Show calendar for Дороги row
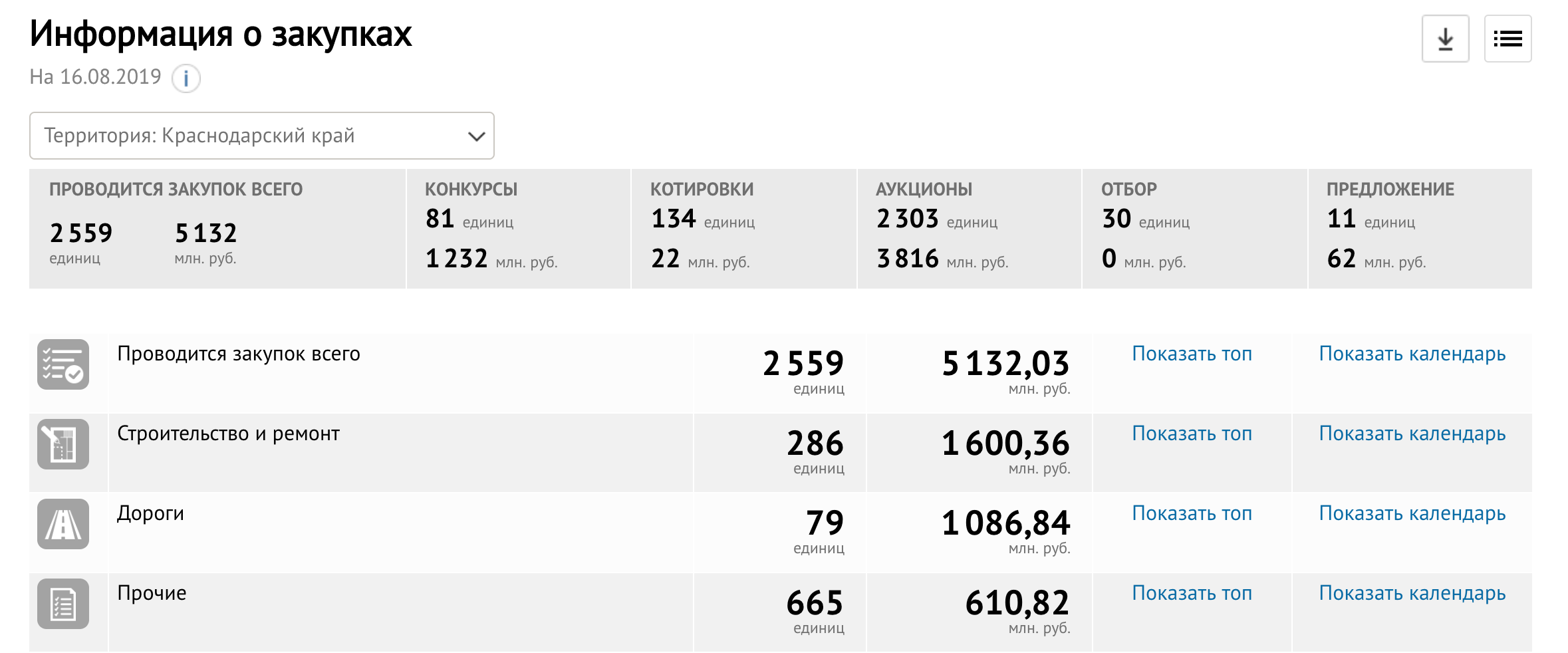 [1412, 513]
